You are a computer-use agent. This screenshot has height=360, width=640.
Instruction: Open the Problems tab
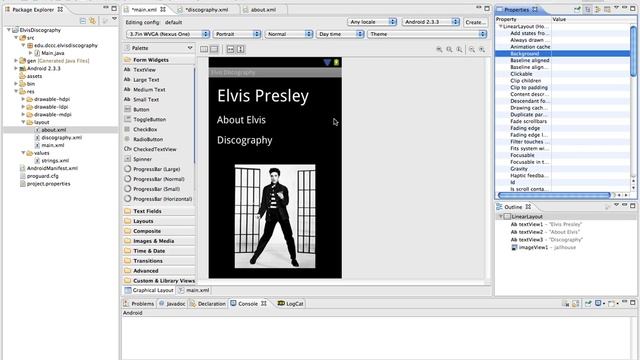(139, 304)
